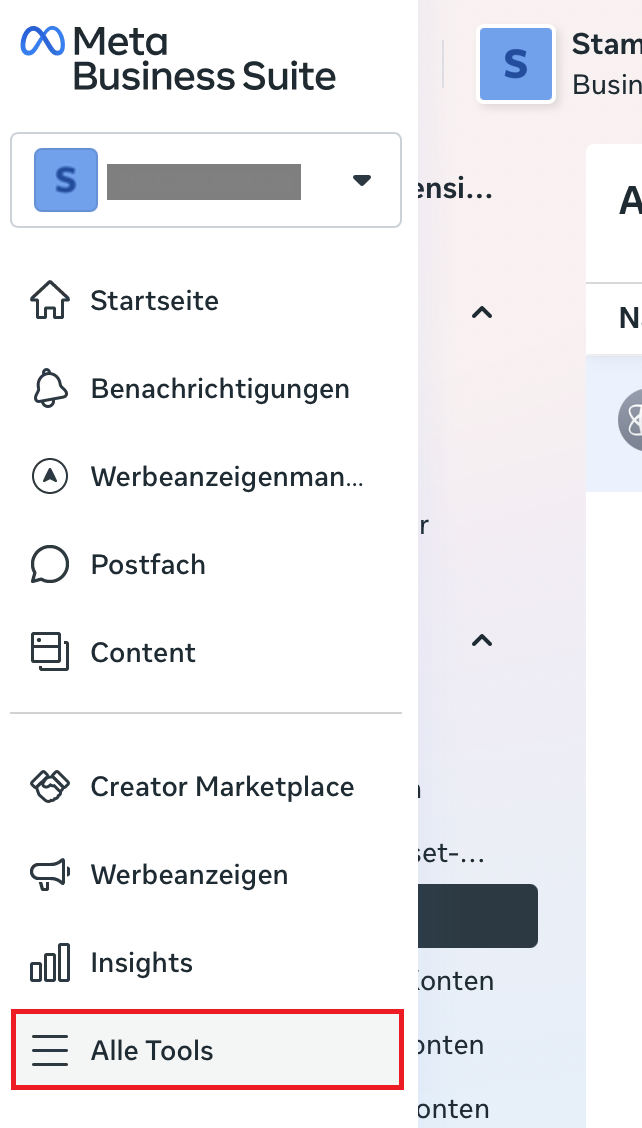
Task: Click the S business avatar in header
Action: coord(516,64)
